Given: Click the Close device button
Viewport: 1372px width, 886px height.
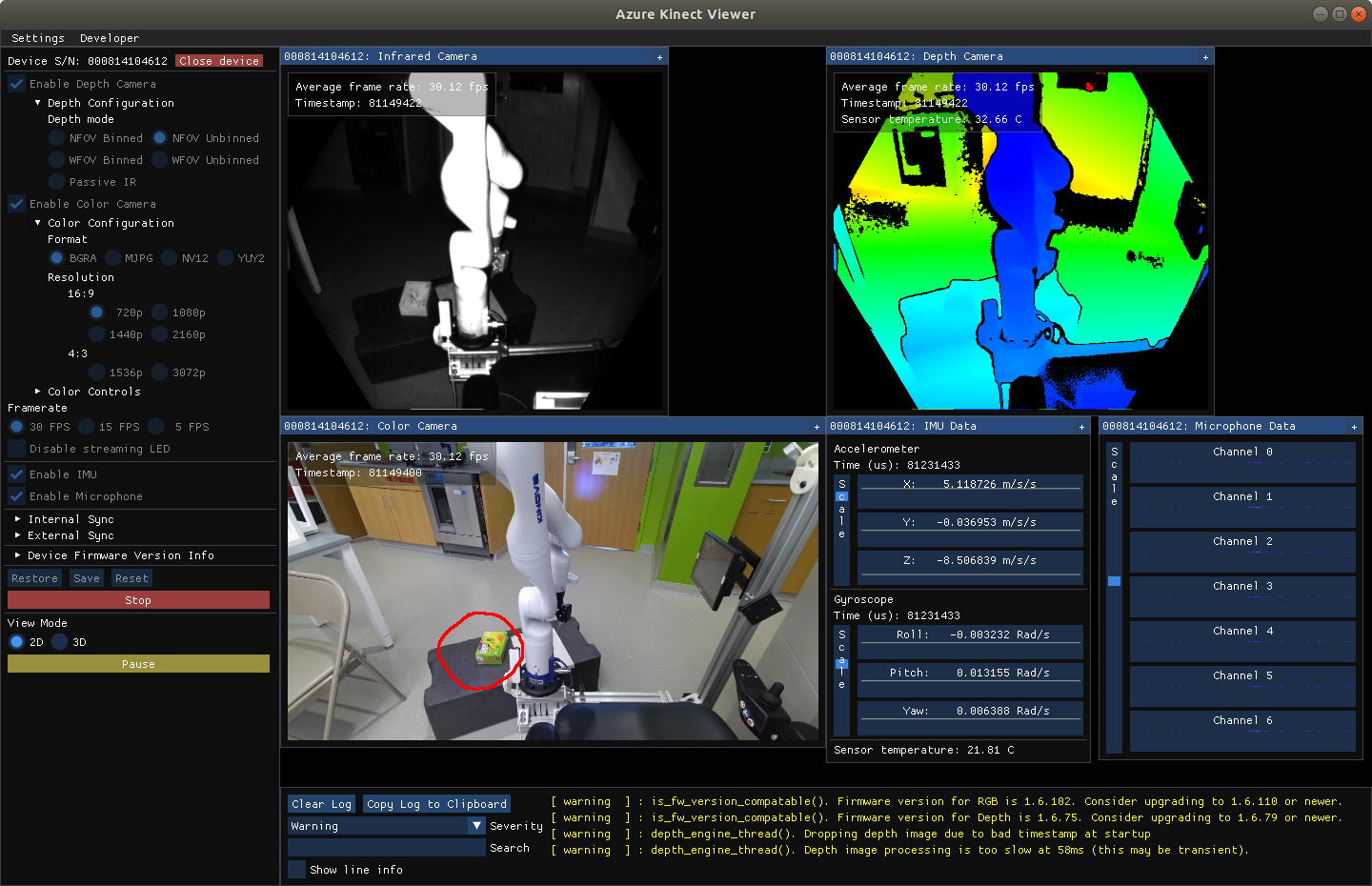Looking at the screenshot, I should point(219,61).
